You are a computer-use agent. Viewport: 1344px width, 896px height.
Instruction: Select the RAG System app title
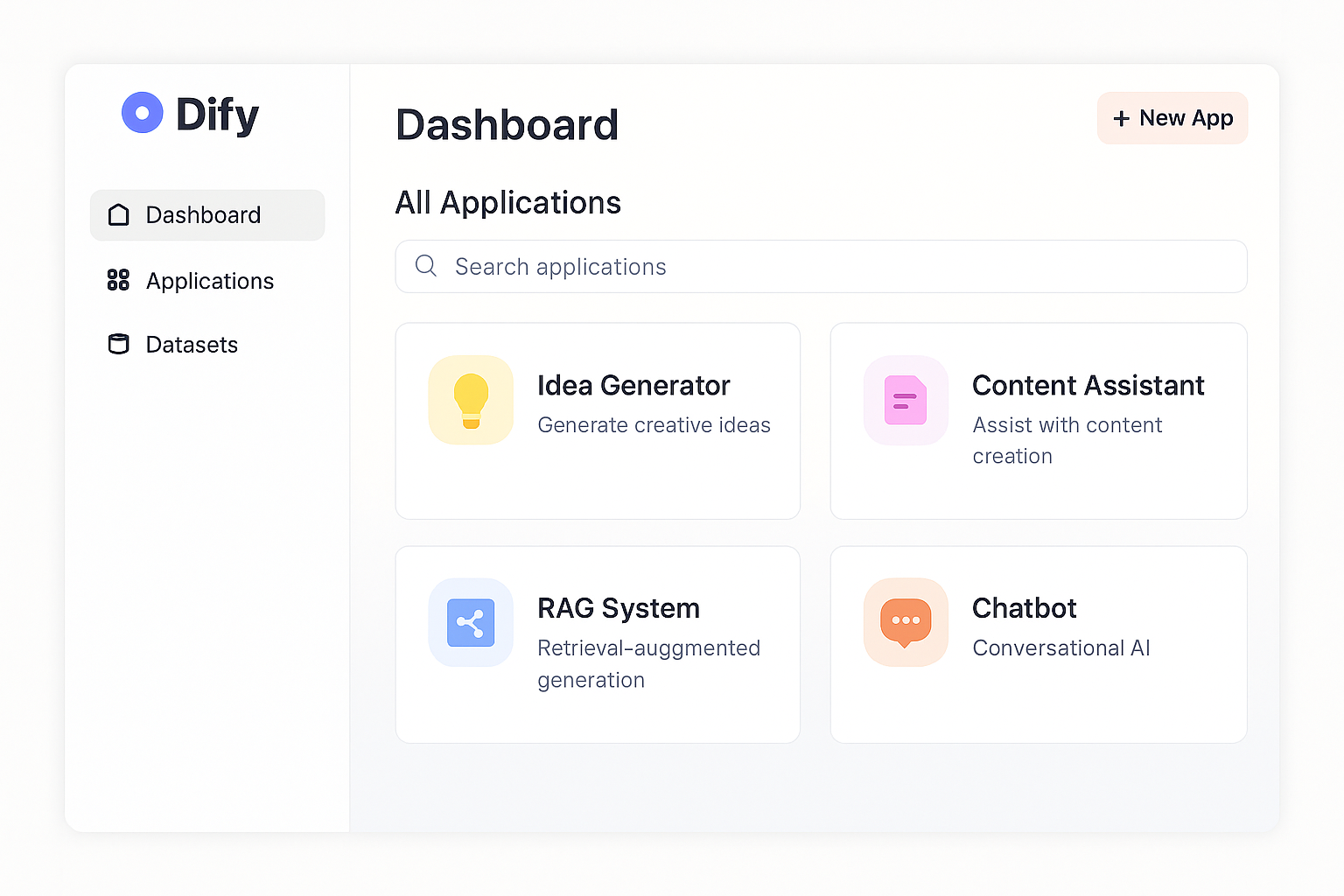[x=618, y=608]
